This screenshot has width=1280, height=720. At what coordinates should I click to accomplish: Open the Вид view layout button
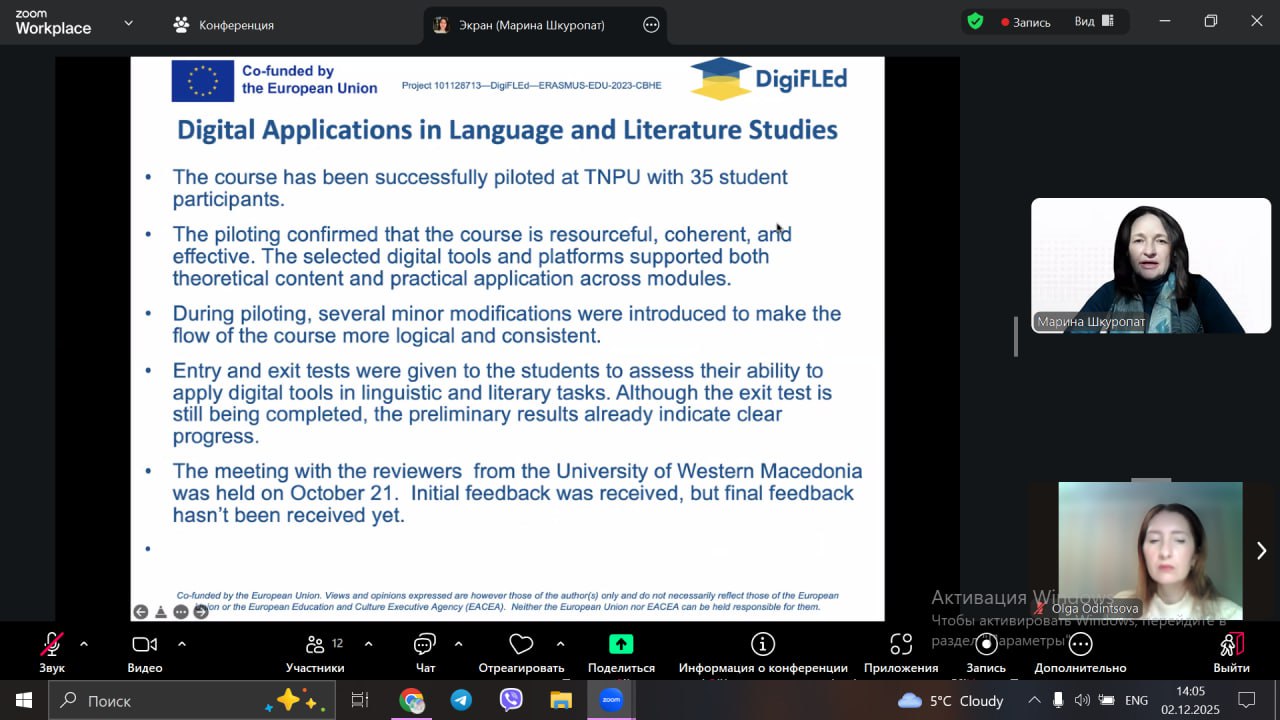pos(1093,22)
